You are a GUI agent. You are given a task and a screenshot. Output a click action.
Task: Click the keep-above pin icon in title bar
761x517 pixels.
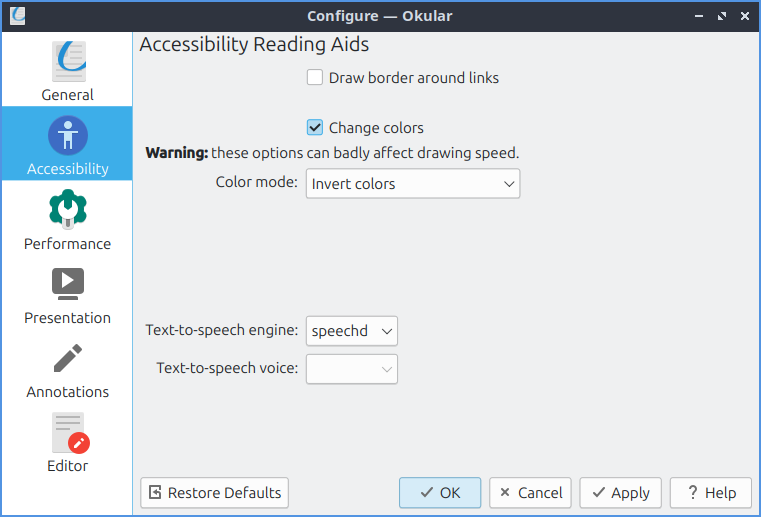click(x=698, y=16)
